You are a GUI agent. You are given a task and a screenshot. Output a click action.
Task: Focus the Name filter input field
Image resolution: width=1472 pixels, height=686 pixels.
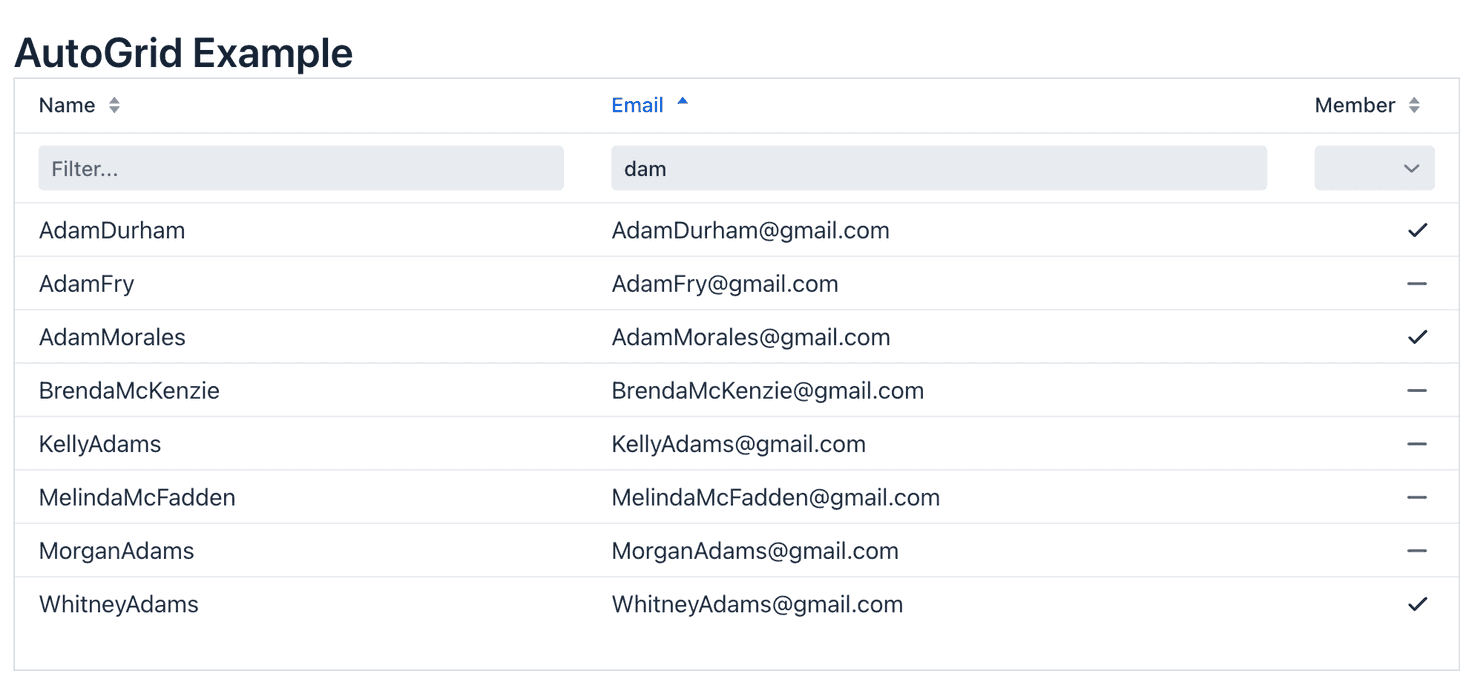click(301, 168)
